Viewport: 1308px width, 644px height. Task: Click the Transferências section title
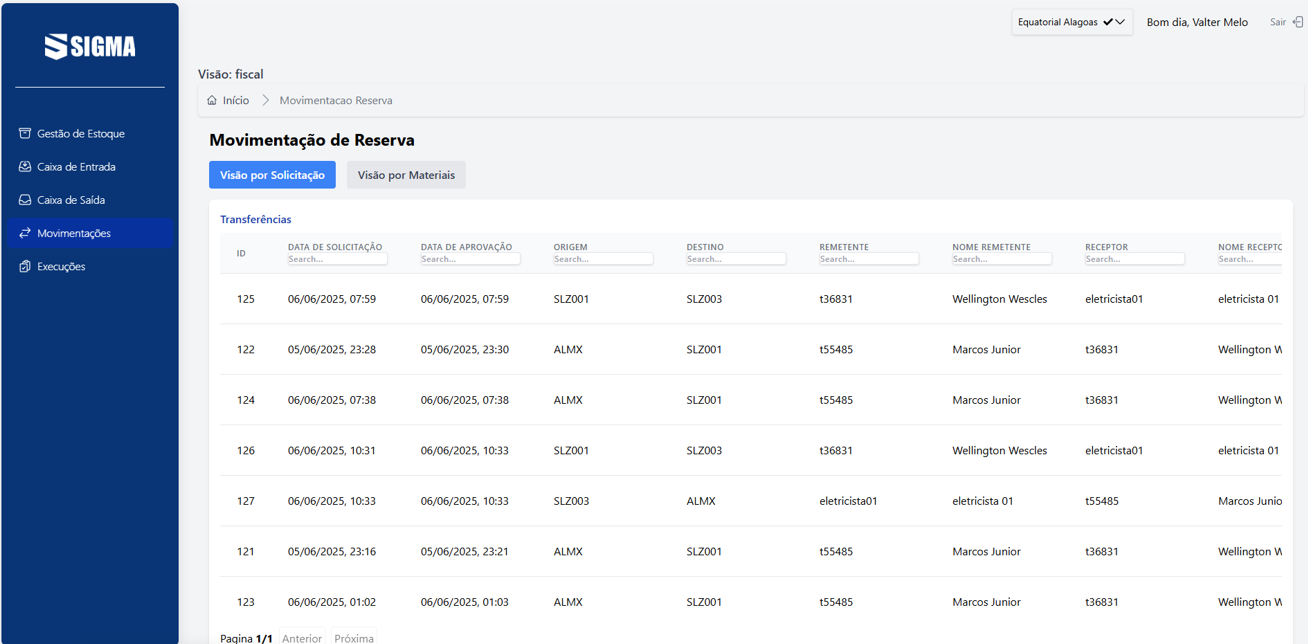(256, 219)
